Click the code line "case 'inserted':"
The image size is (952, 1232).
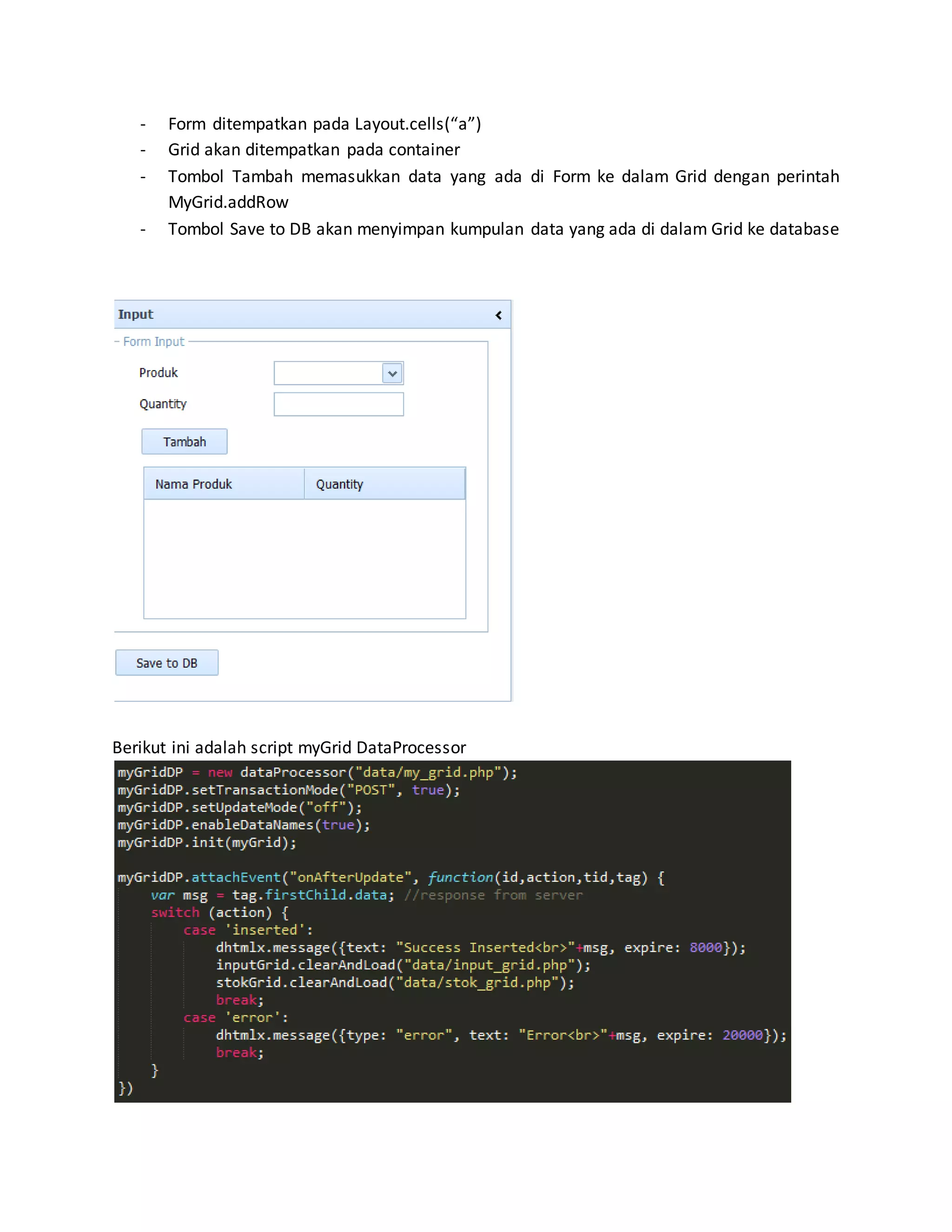coord(248,930)
